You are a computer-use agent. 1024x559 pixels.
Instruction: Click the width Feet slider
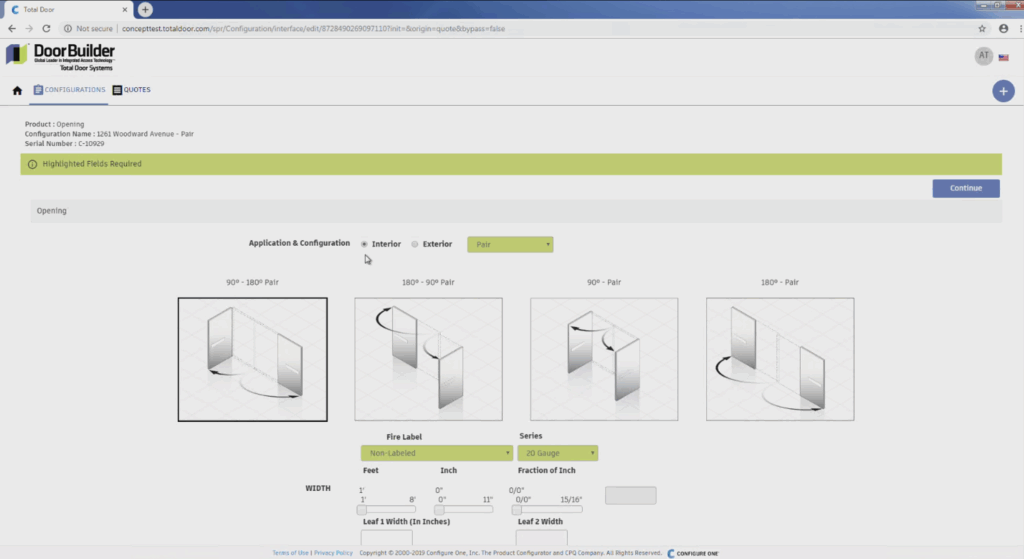(386, 509)
